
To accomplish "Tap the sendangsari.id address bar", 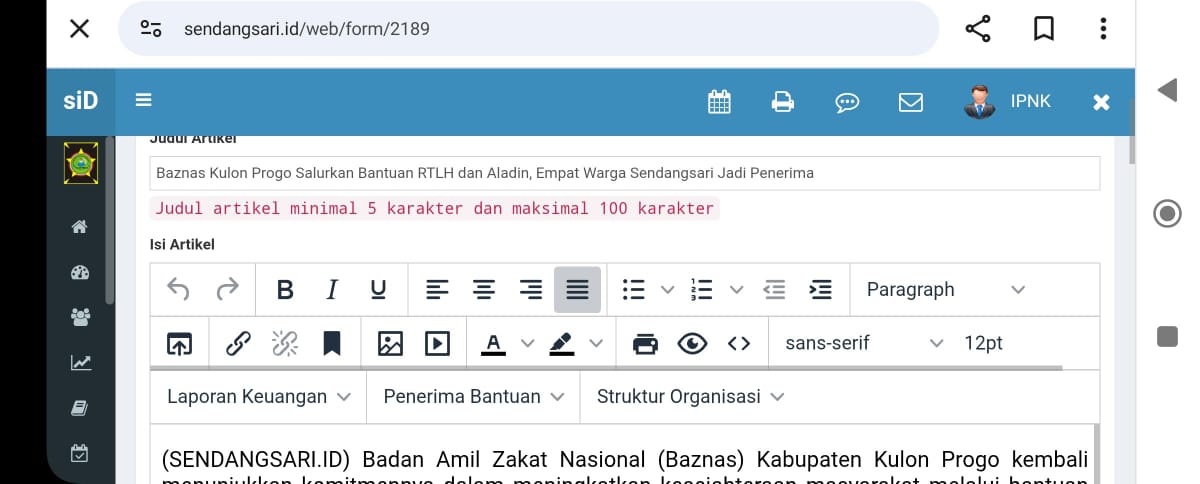I will [x=528, y=29].
